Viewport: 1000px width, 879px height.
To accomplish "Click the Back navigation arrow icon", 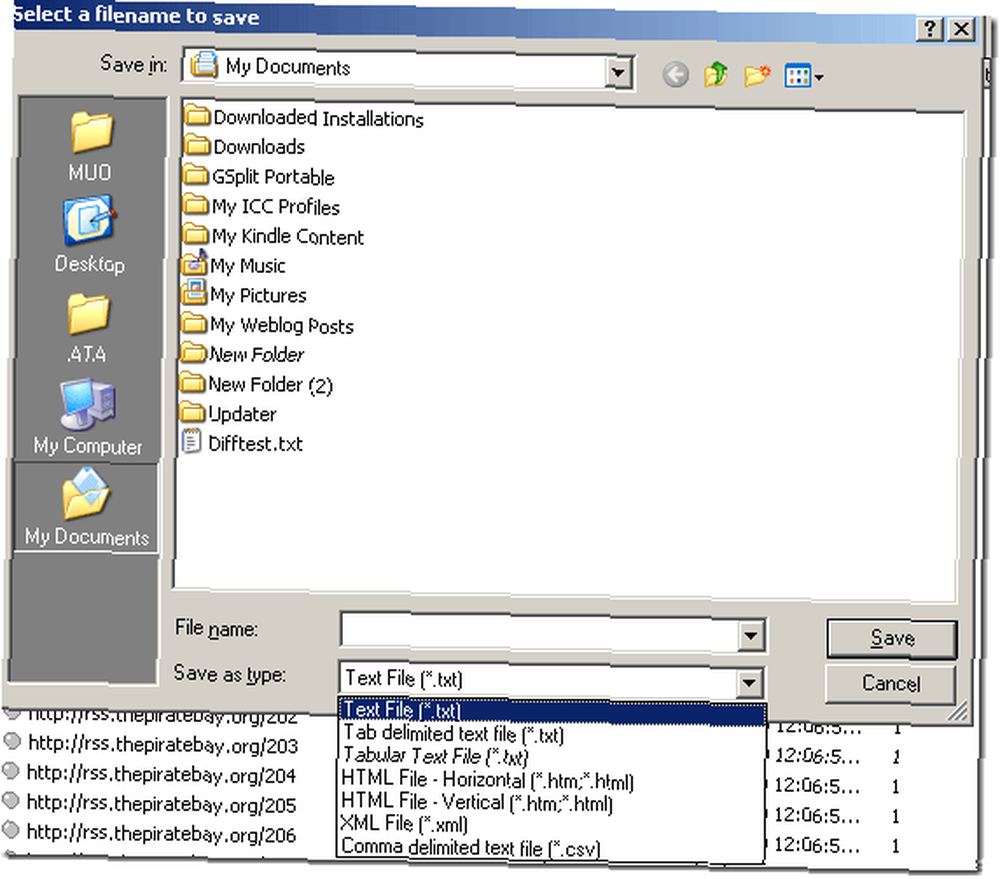I will tap(675, 75).
